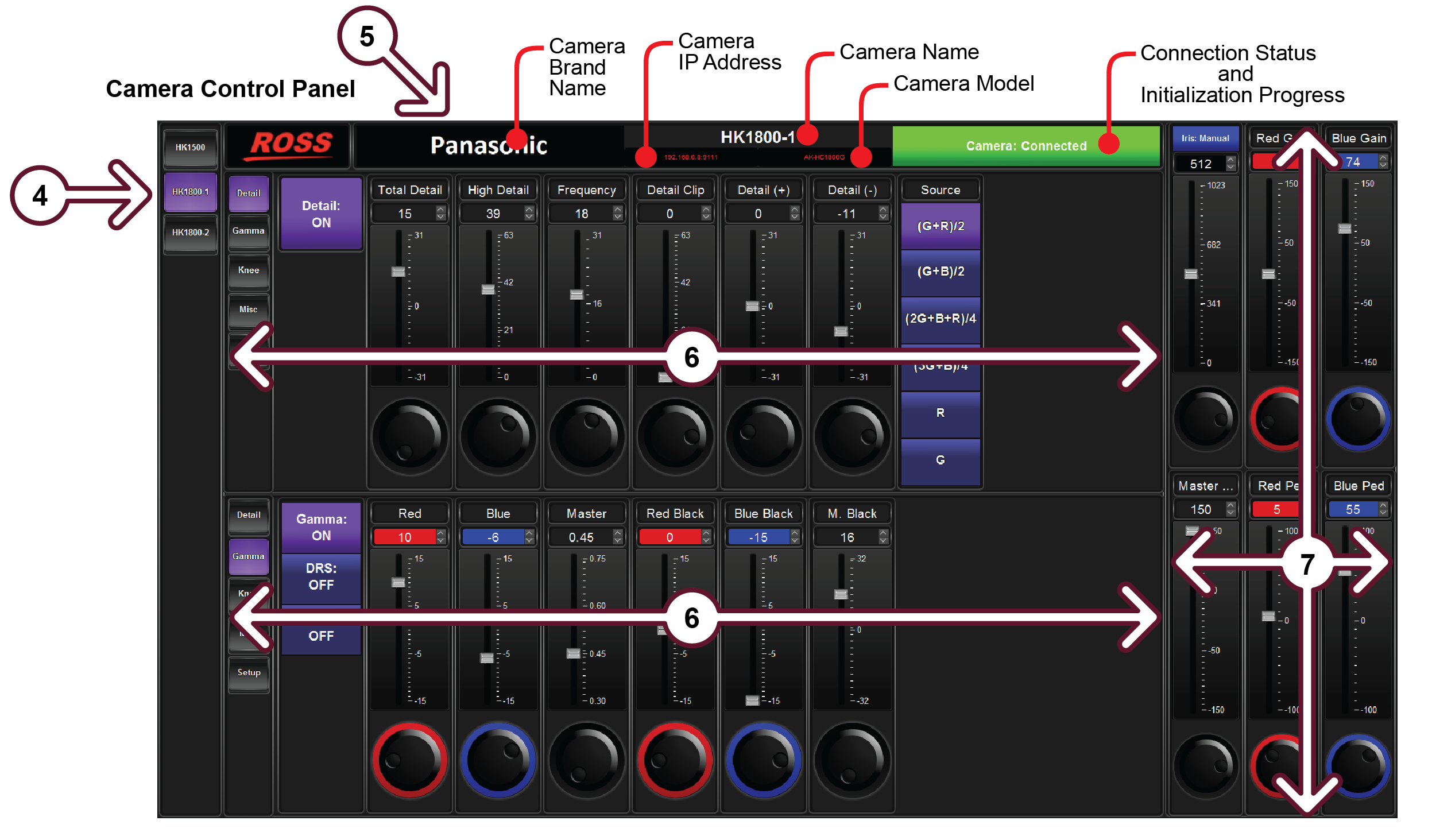Click the Iris value 512 stepper arrows
1432x840 pixels.
(1230, 164)
